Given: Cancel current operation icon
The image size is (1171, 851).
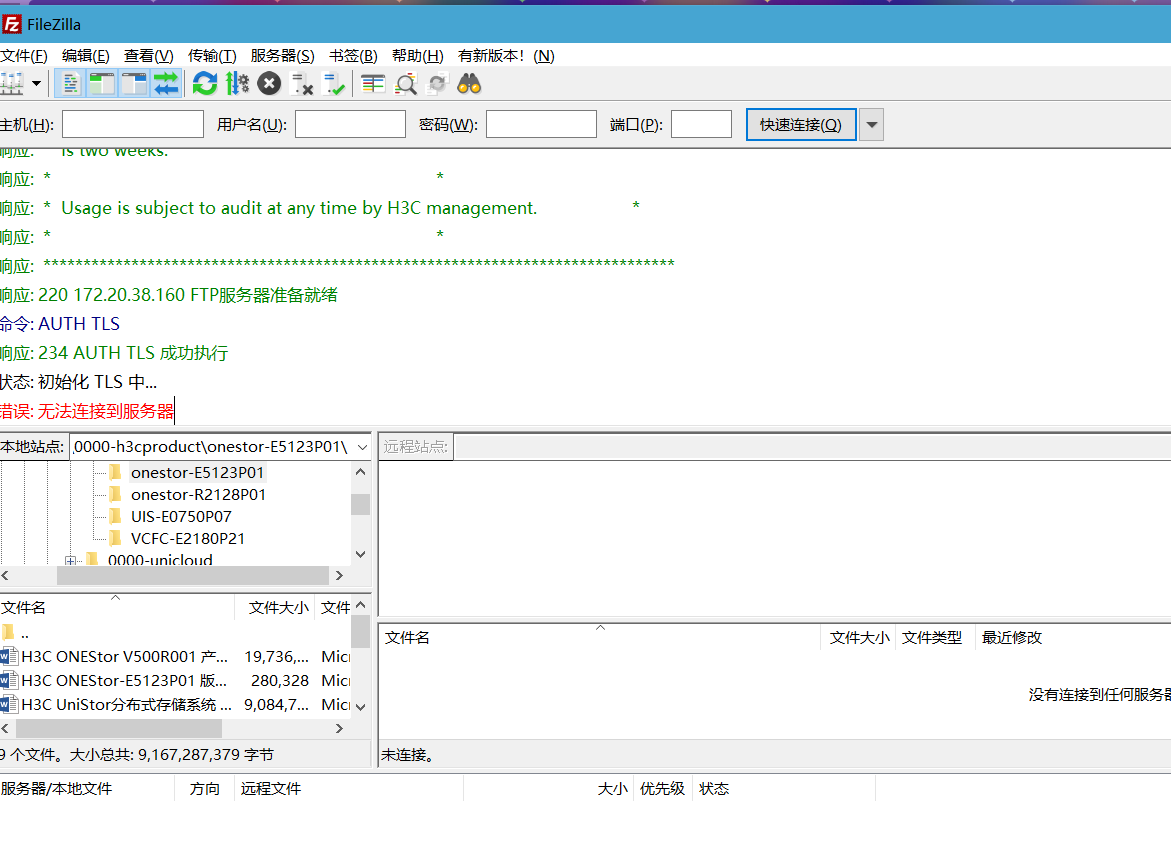Looking at the screenshot, I should (x=269, y=84).
